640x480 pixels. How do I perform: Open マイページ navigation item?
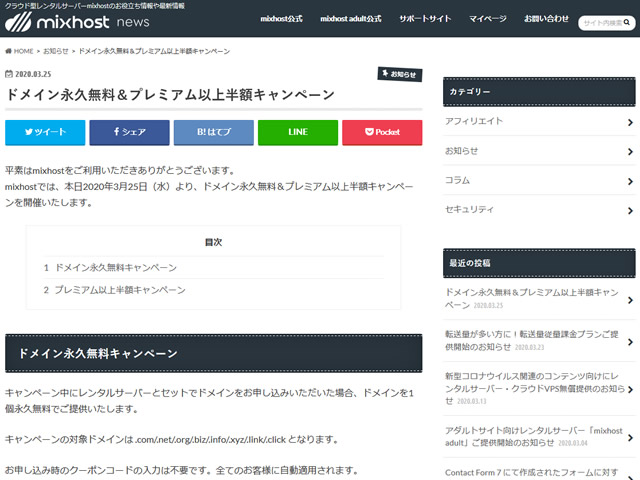pos(487,19)
